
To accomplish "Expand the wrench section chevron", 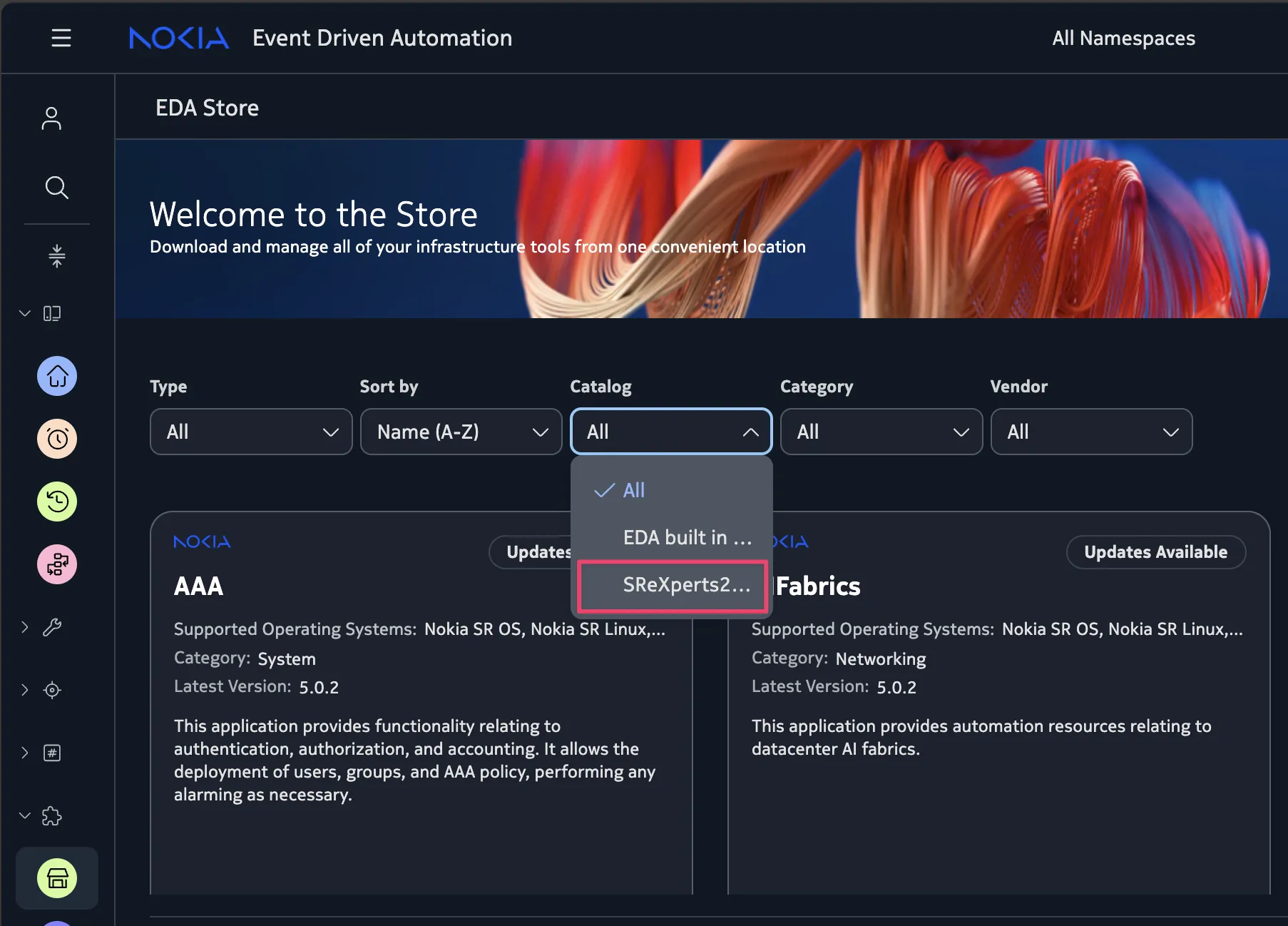I will 25,627.
